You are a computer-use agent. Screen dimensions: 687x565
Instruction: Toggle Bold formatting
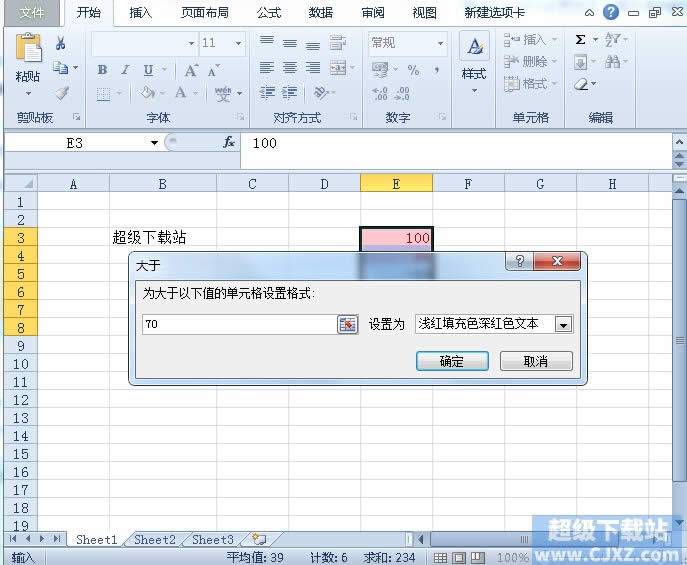[102, 70]
